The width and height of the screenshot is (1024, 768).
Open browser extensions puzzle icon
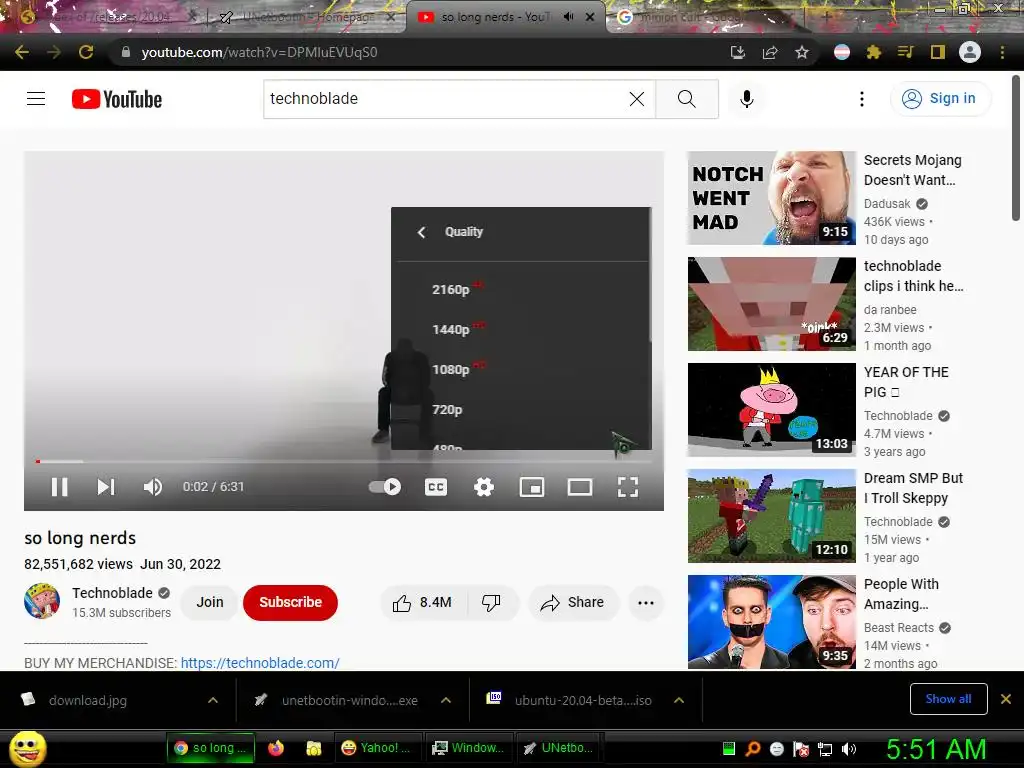[874, 52]
